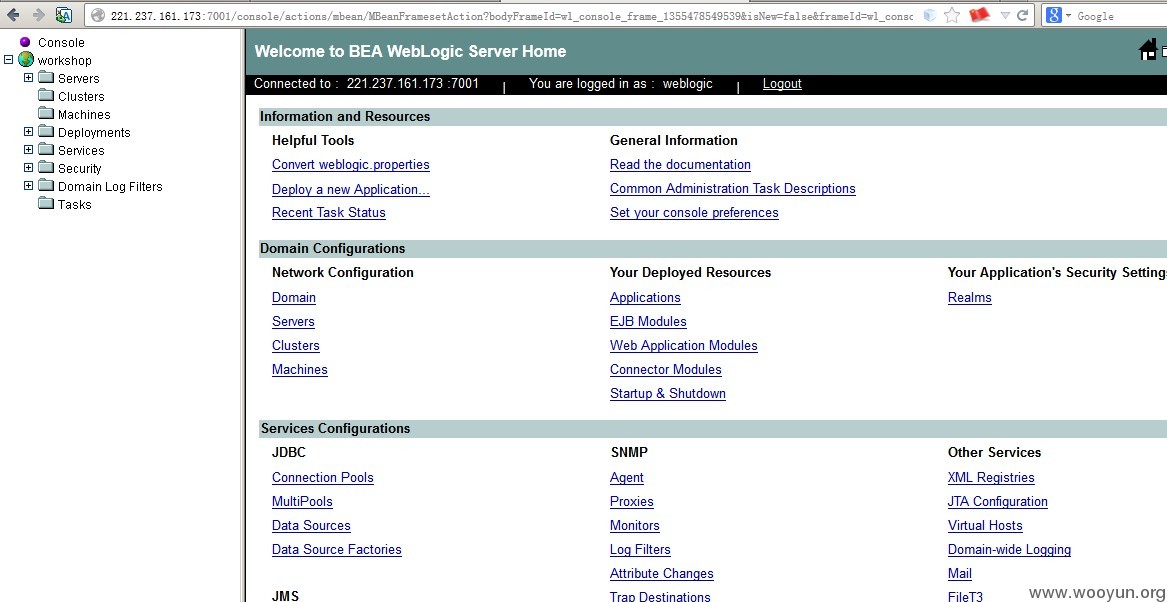Open the MultiPools link
Screen dimensions: 1167x602
pos(302,502)
